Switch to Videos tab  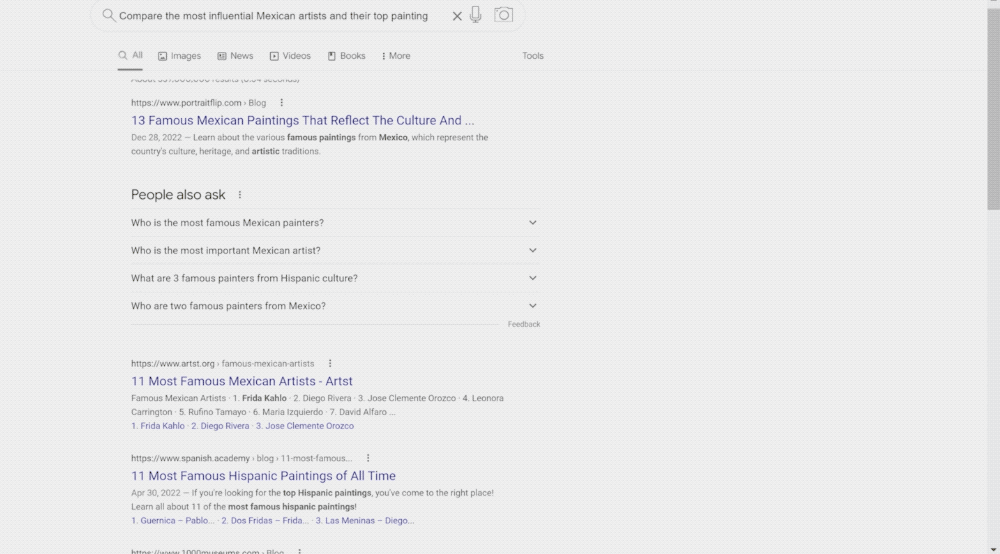290,56
